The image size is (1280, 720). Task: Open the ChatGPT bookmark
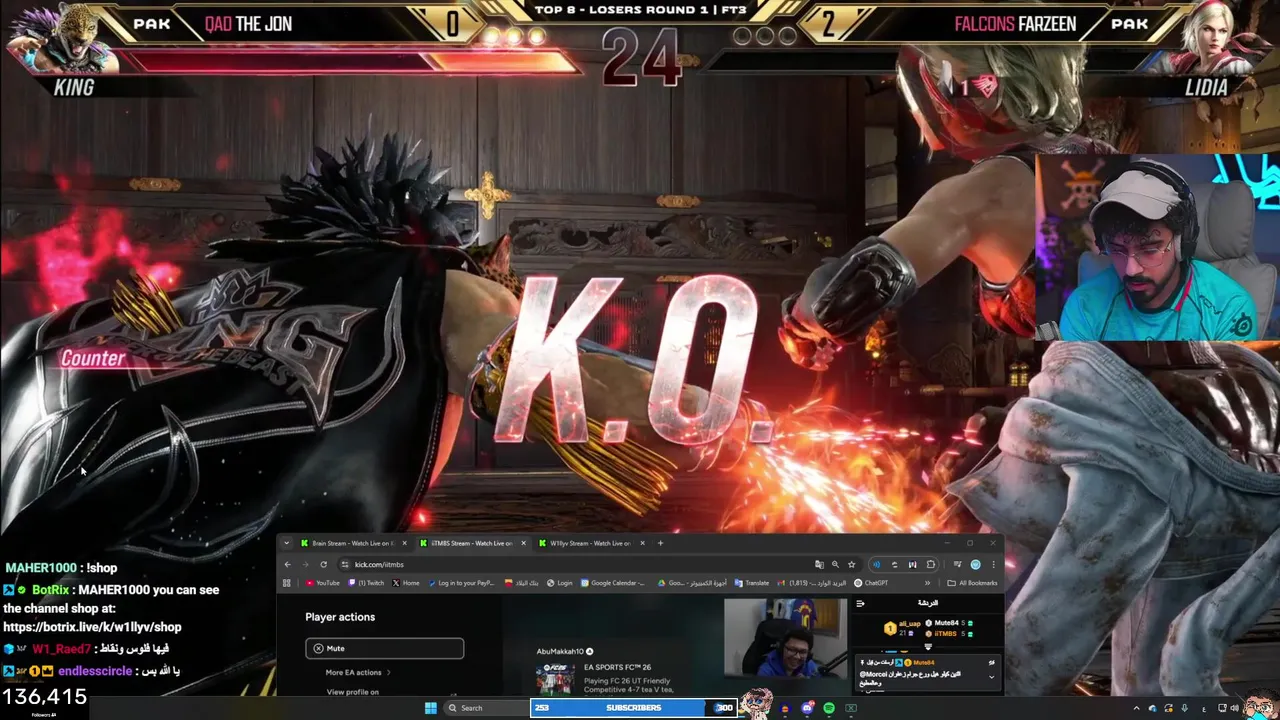(871, 583)
